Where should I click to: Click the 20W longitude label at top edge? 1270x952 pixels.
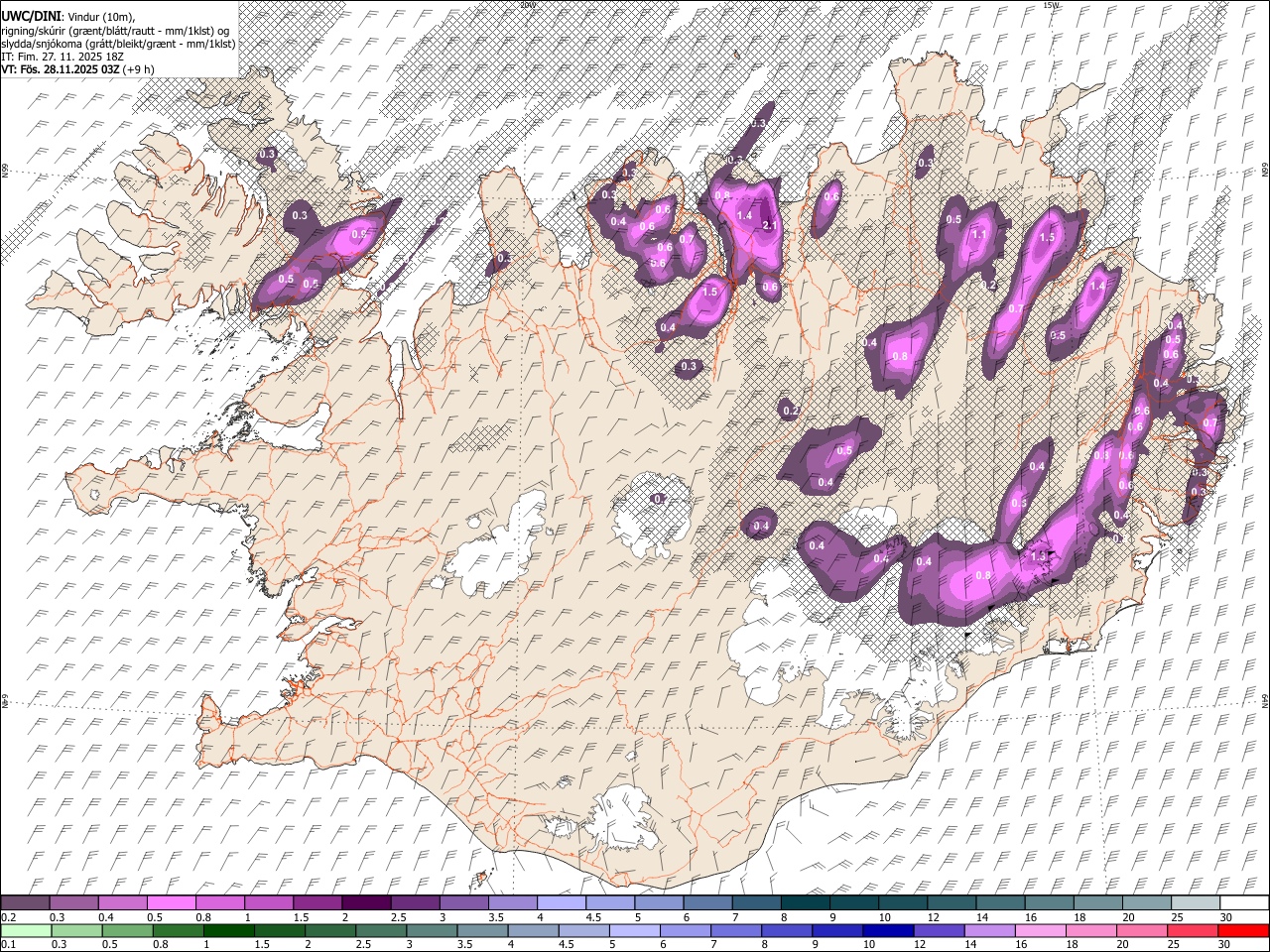pos(527,5)
